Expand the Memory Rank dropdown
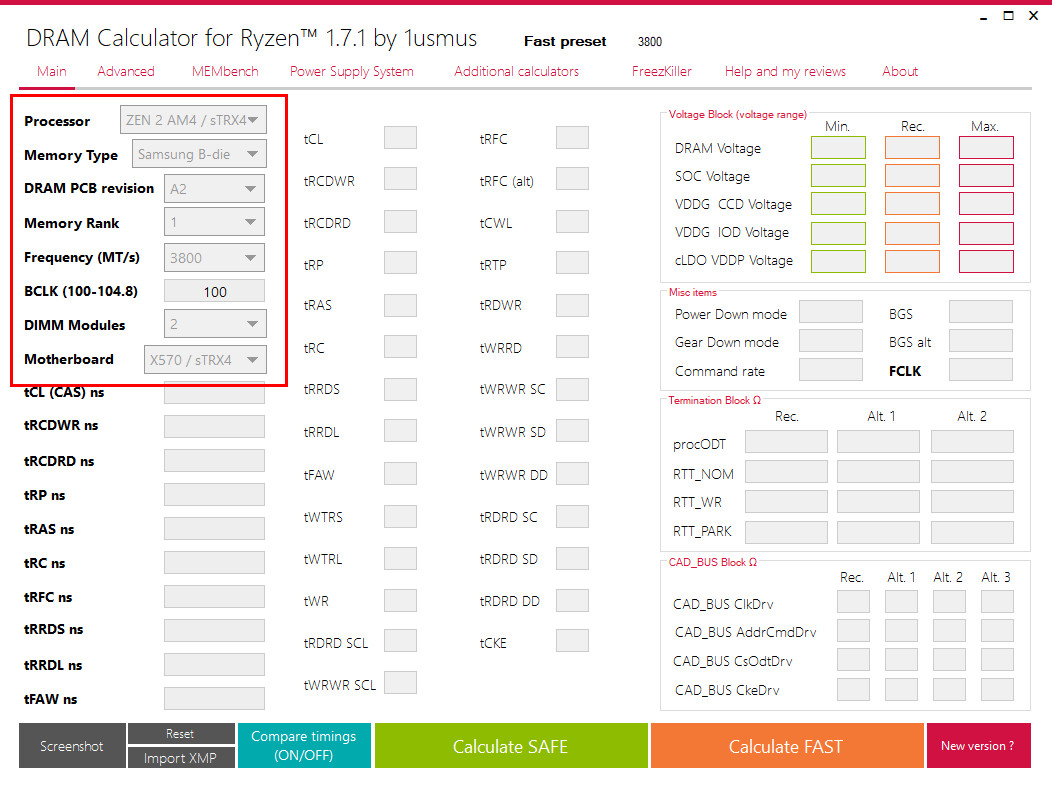Image resolution: width=1052 pixels, height=790 pixels. pyautogui.click(x=214, y=222)
